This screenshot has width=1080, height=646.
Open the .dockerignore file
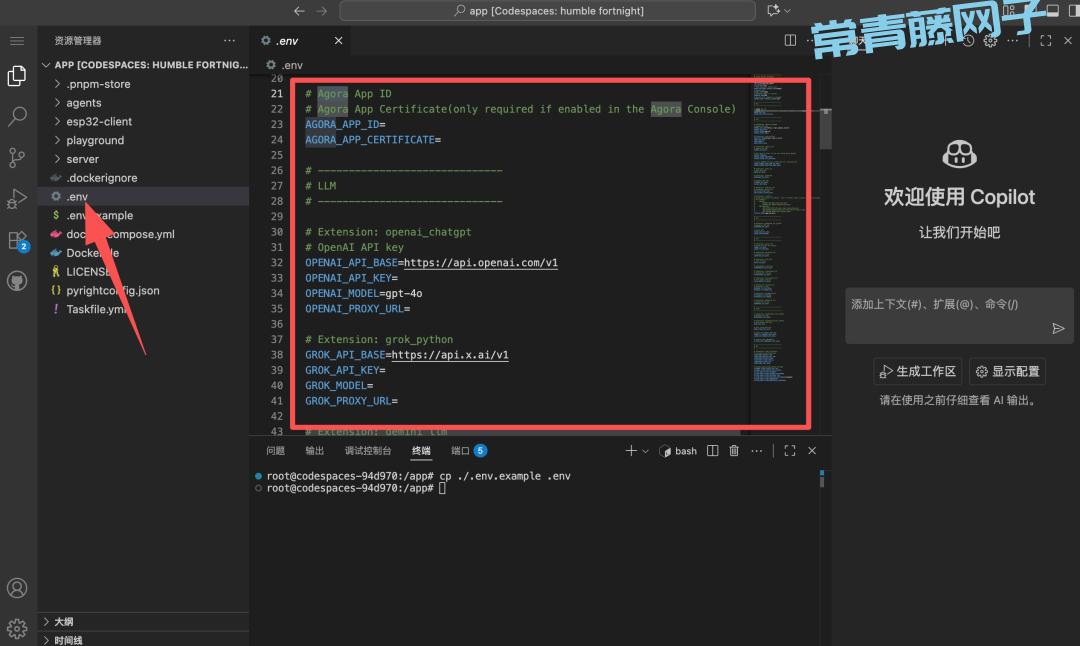[x=144, y=178]
